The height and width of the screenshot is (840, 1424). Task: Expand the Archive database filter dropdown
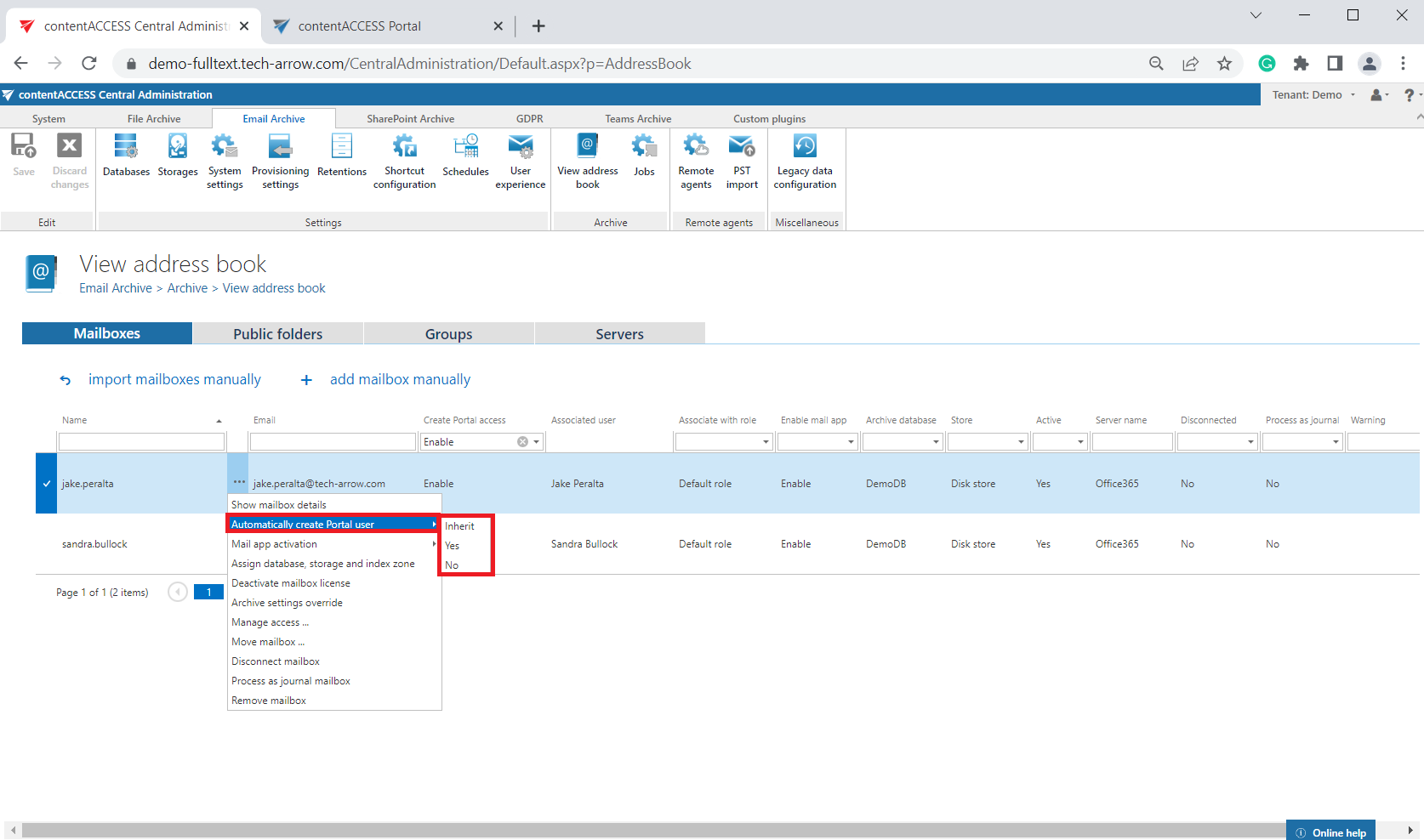(936, 442)
